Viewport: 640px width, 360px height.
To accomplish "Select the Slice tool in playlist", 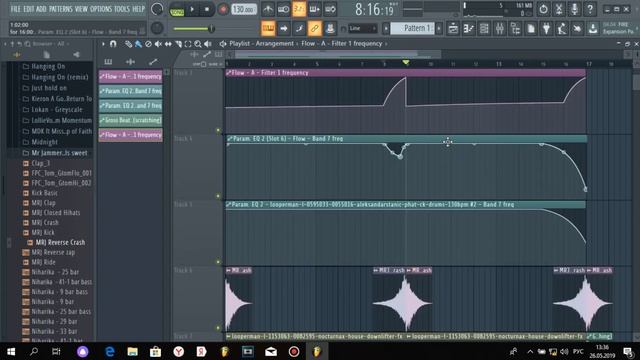I will (178, 44).
